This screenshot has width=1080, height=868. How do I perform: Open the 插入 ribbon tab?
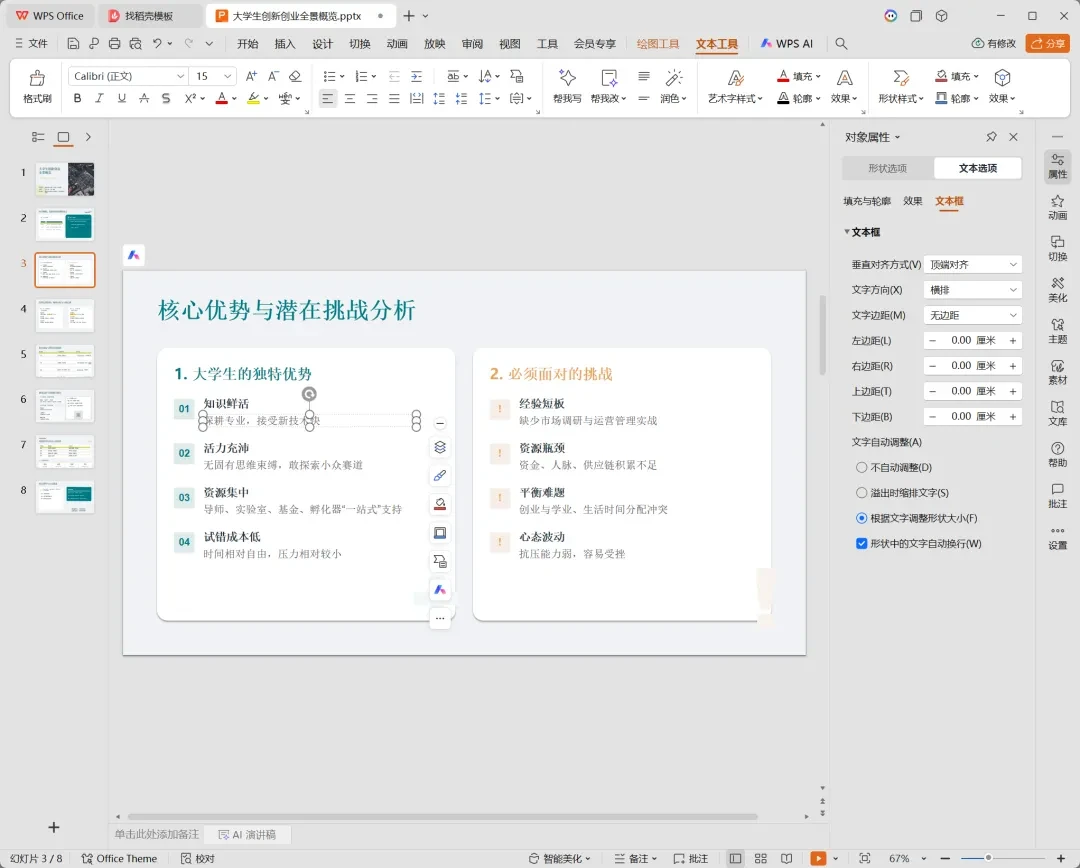coord(284,43)
